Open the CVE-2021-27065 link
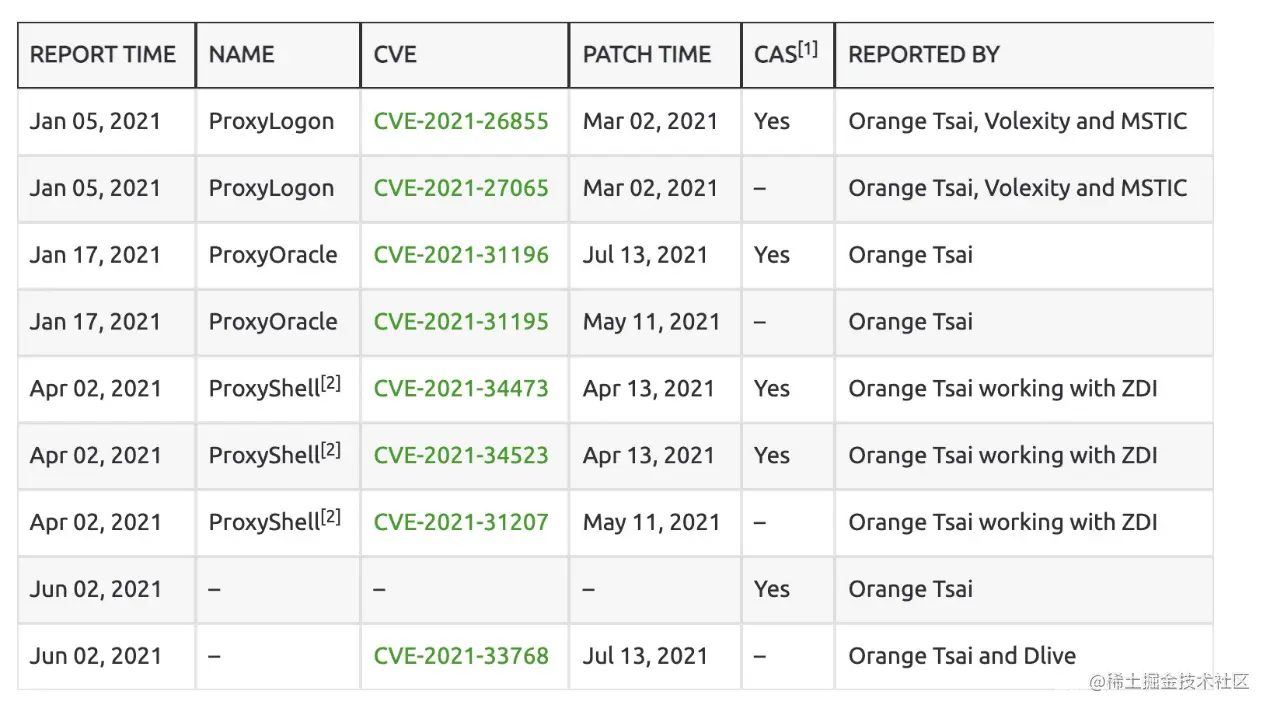1270x712 pixels. pyautogui.click(x=461, y=188)
